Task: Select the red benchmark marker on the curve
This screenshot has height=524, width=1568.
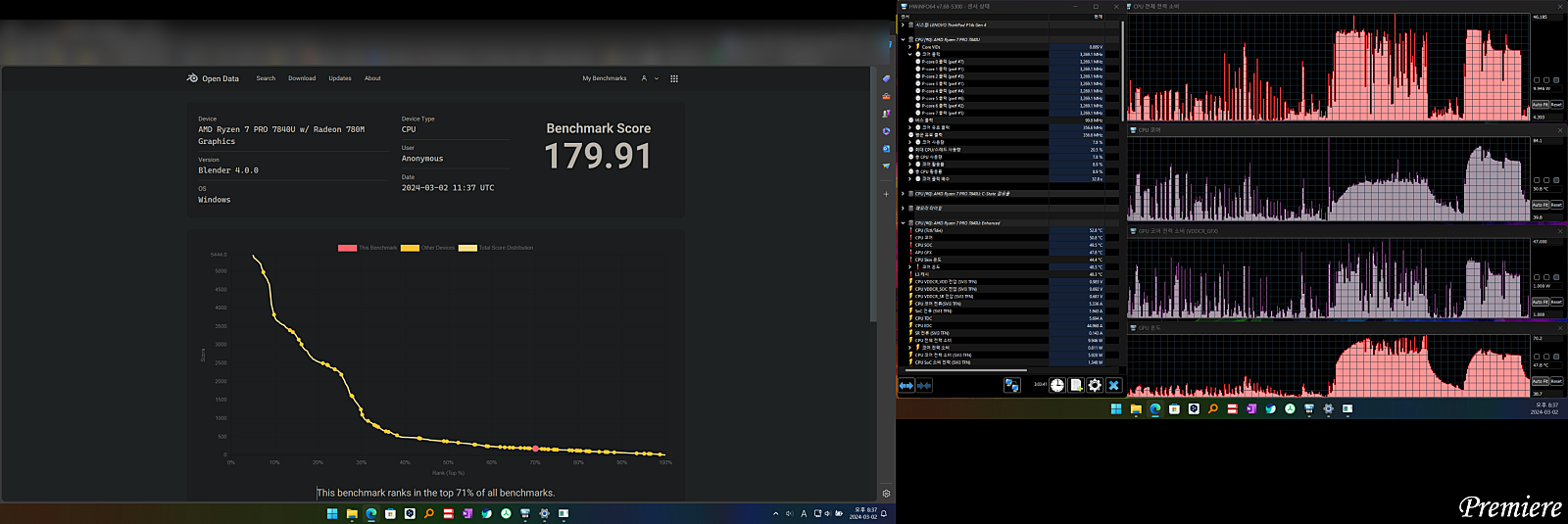Action: (535, 449)
